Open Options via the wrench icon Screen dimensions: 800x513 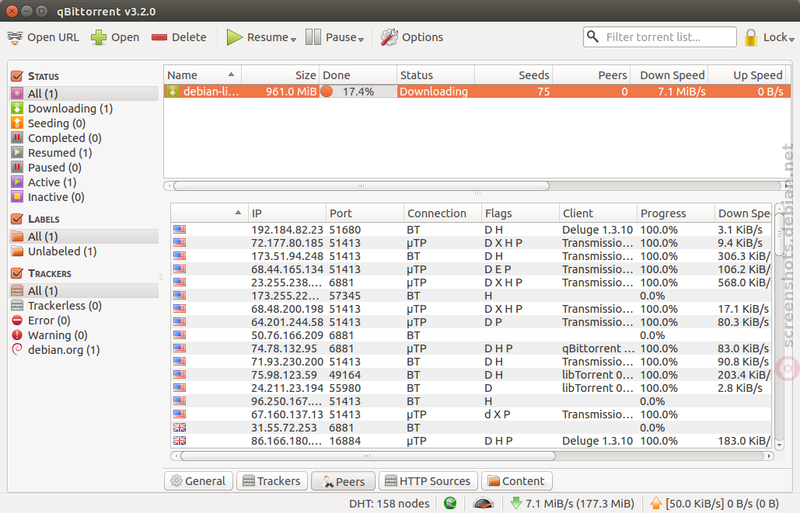[389, 37]
